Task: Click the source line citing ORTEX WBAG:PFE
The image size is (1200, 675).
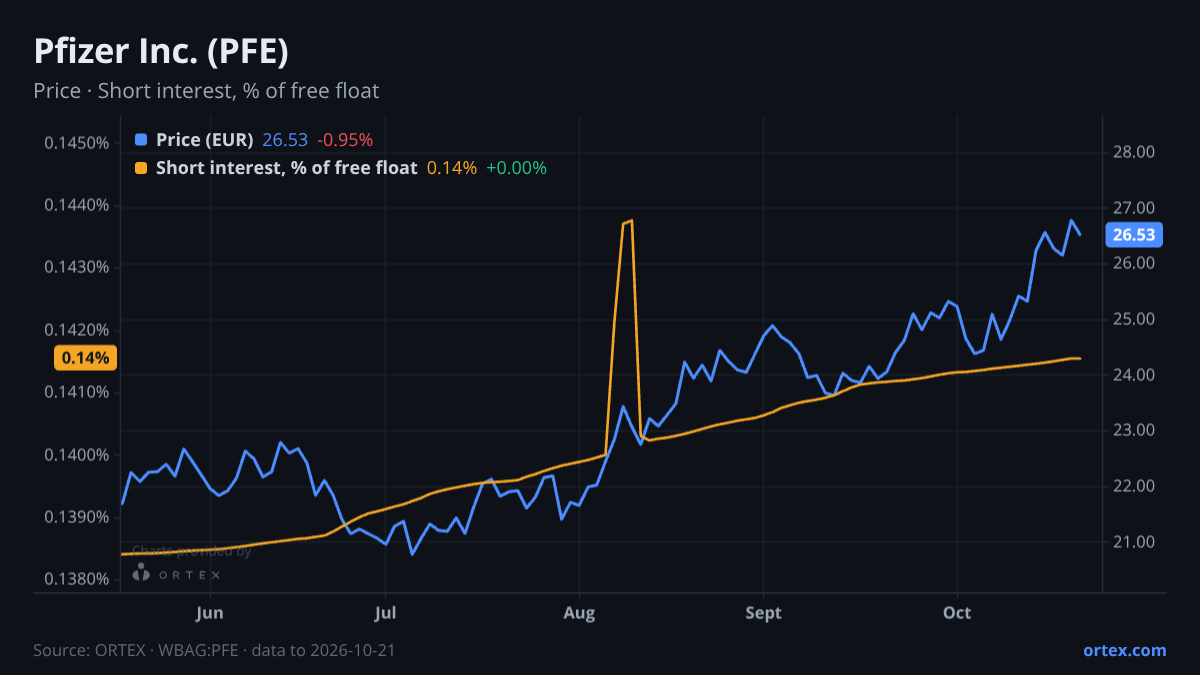Action: (214, 650)
